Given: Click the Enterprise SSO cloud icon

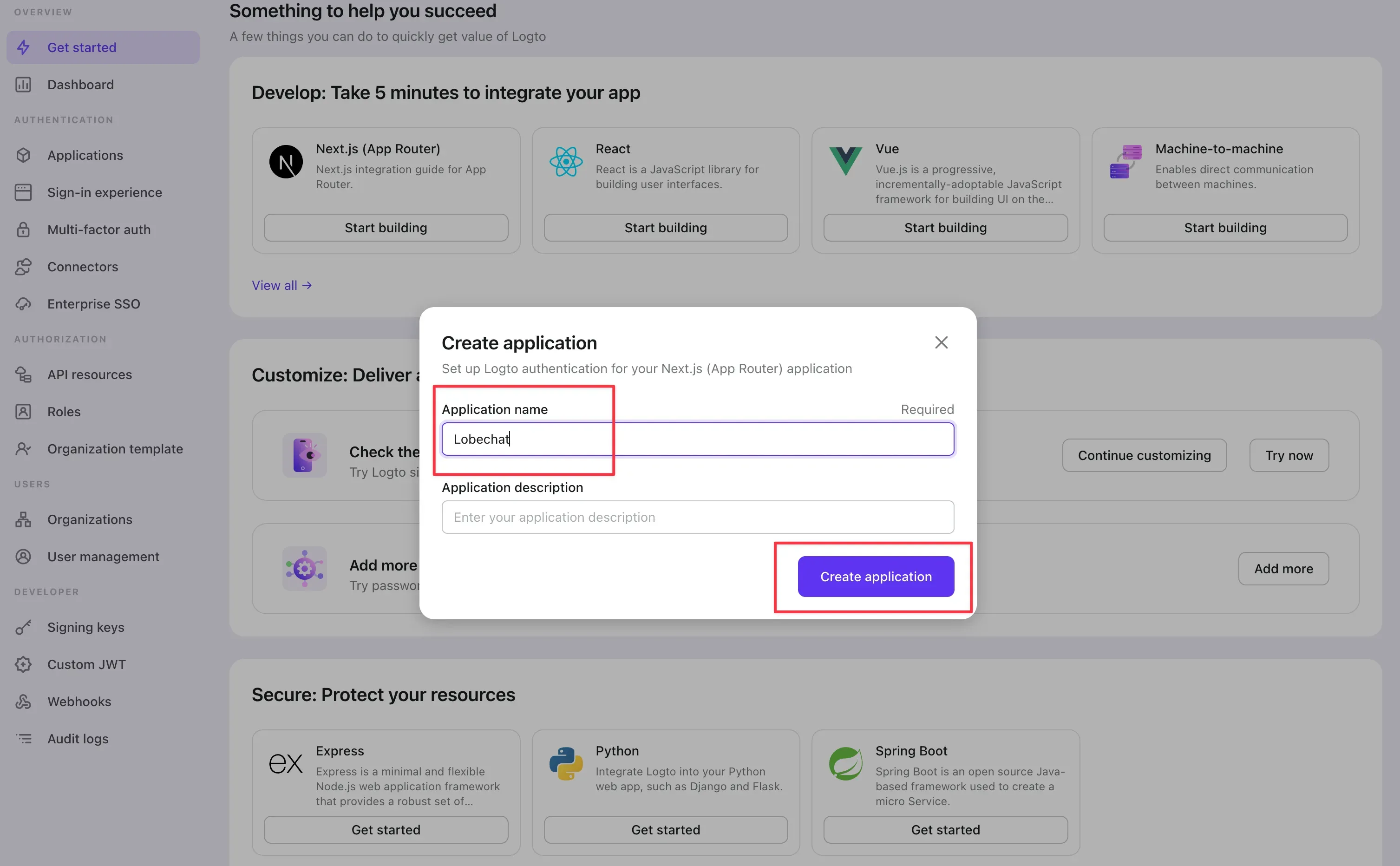Looking at the screenshot, I should point(24,304).
